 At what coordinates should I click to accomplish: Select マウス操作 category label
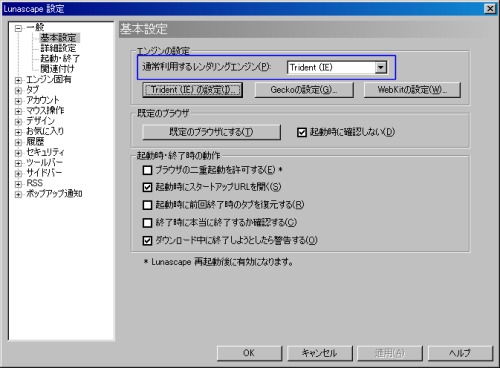click(45, 110)
